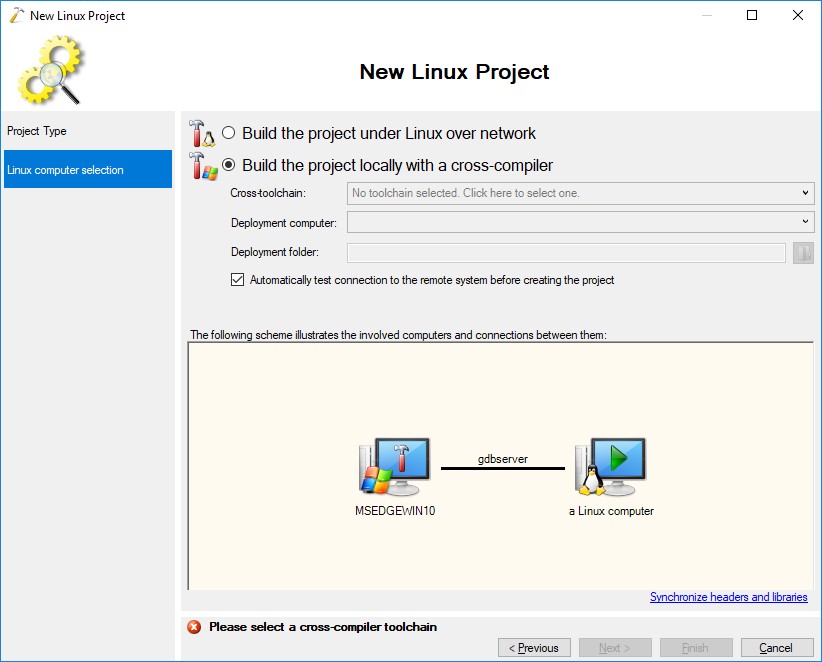Image resolution: width=822 pixels, height=662 pixels.
Task: Click the gdbserver connection label in the diagram
Action: 502,459
